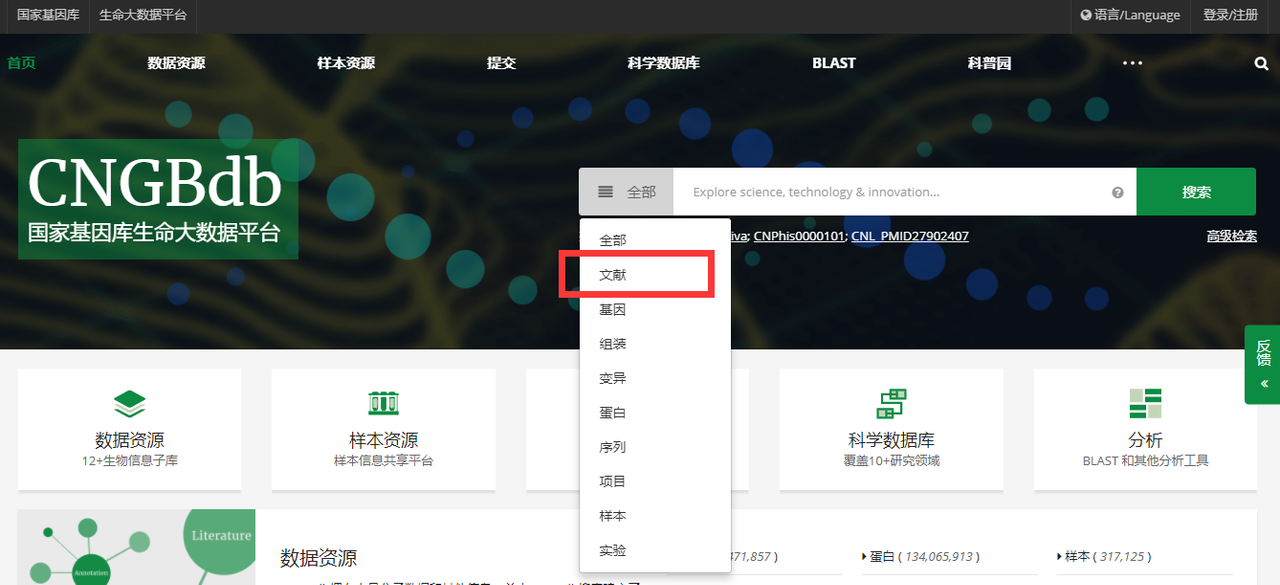Open 科学数据库 navigation menu
This screenshot has width=1280, height=585.
pos(664,63)
